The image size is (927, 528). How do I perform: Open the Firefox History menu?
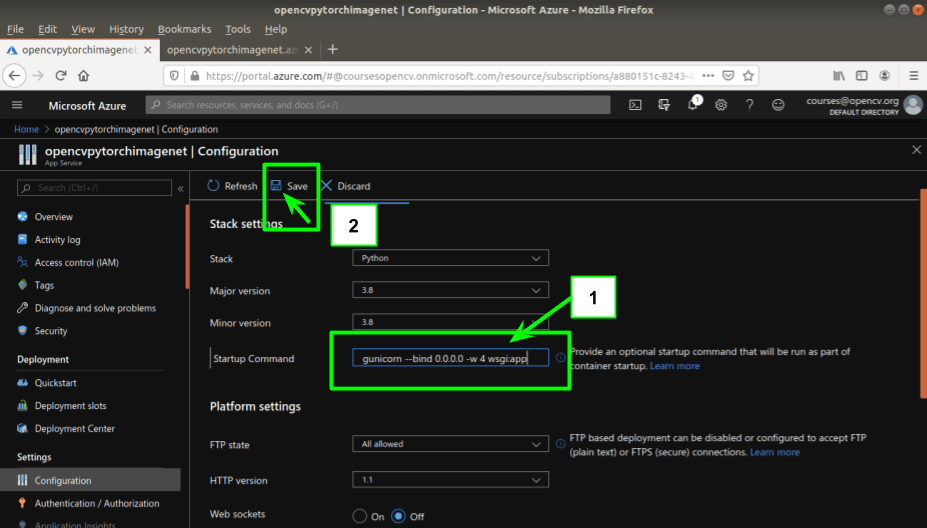(126, 29)
